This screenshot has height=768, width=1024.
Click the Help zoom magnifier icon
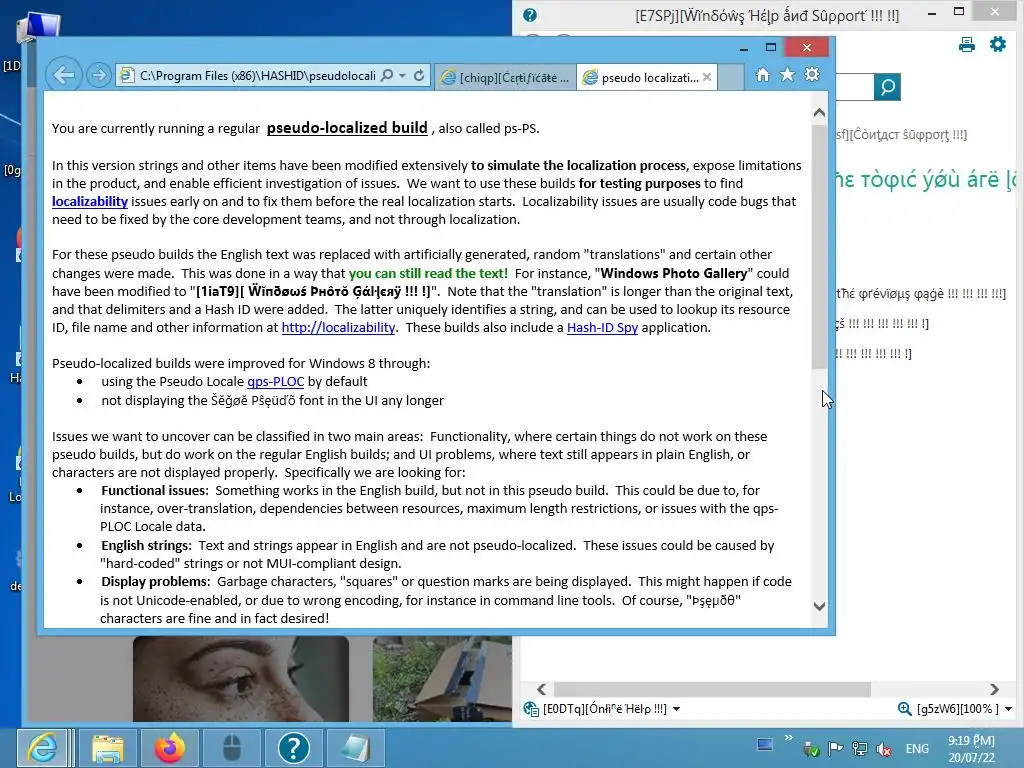[904, 709]
